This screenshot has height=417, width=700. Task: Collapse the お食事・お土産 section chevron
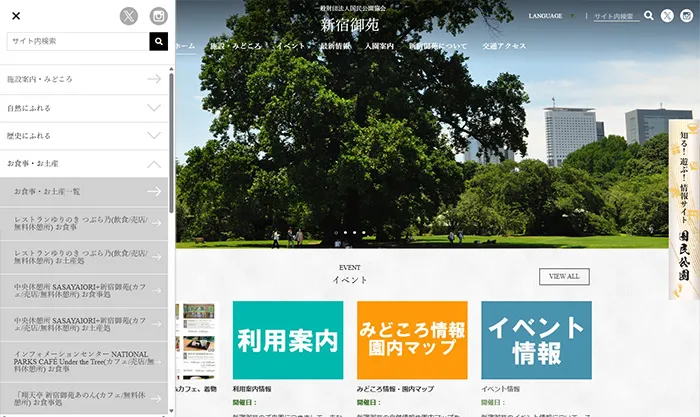pyautogui.click(x=154, y=163)
